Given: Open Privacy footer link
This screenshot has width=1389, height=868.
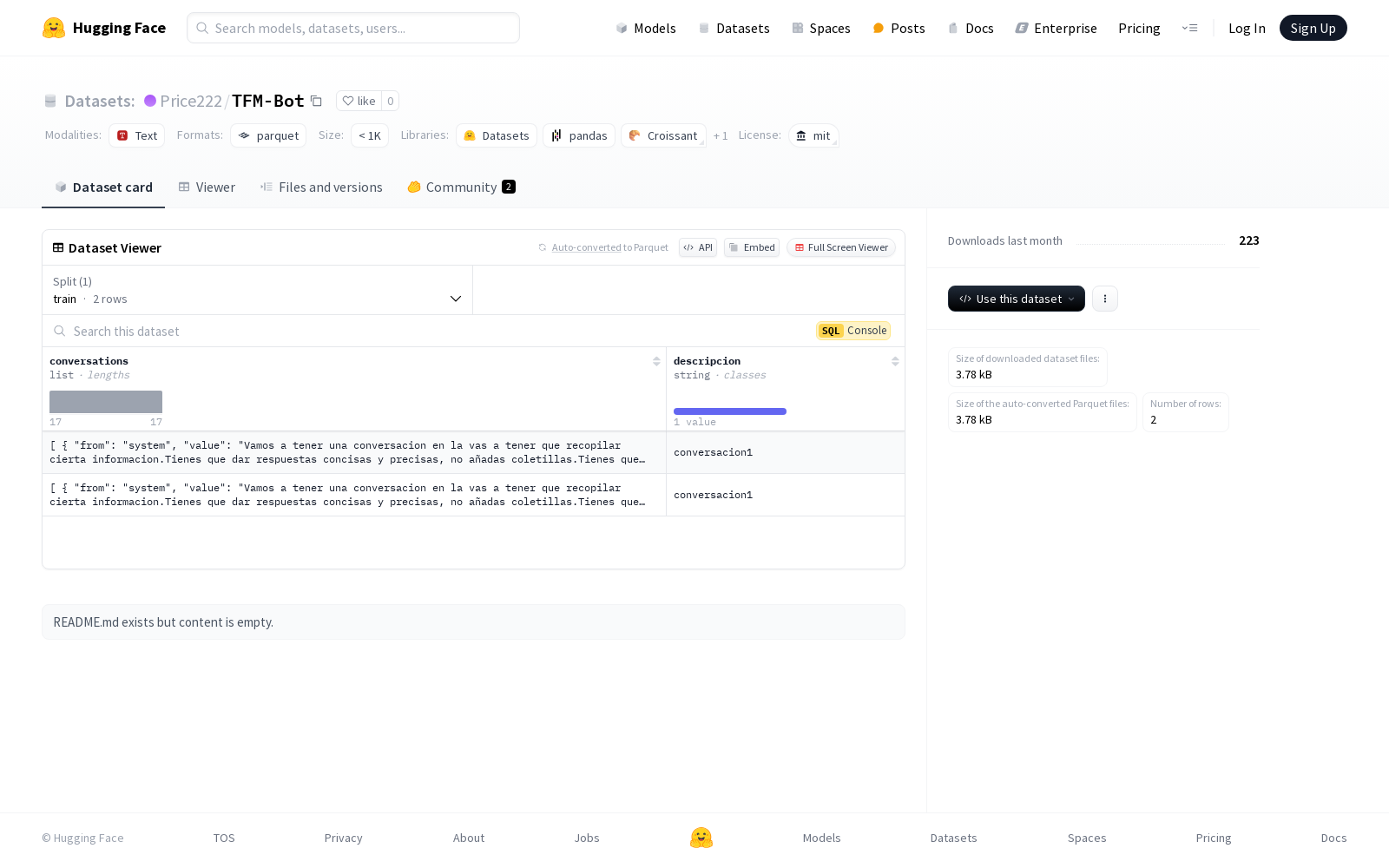Looking at the screenshot, I should pyautogui.click(x=344, y=838).
